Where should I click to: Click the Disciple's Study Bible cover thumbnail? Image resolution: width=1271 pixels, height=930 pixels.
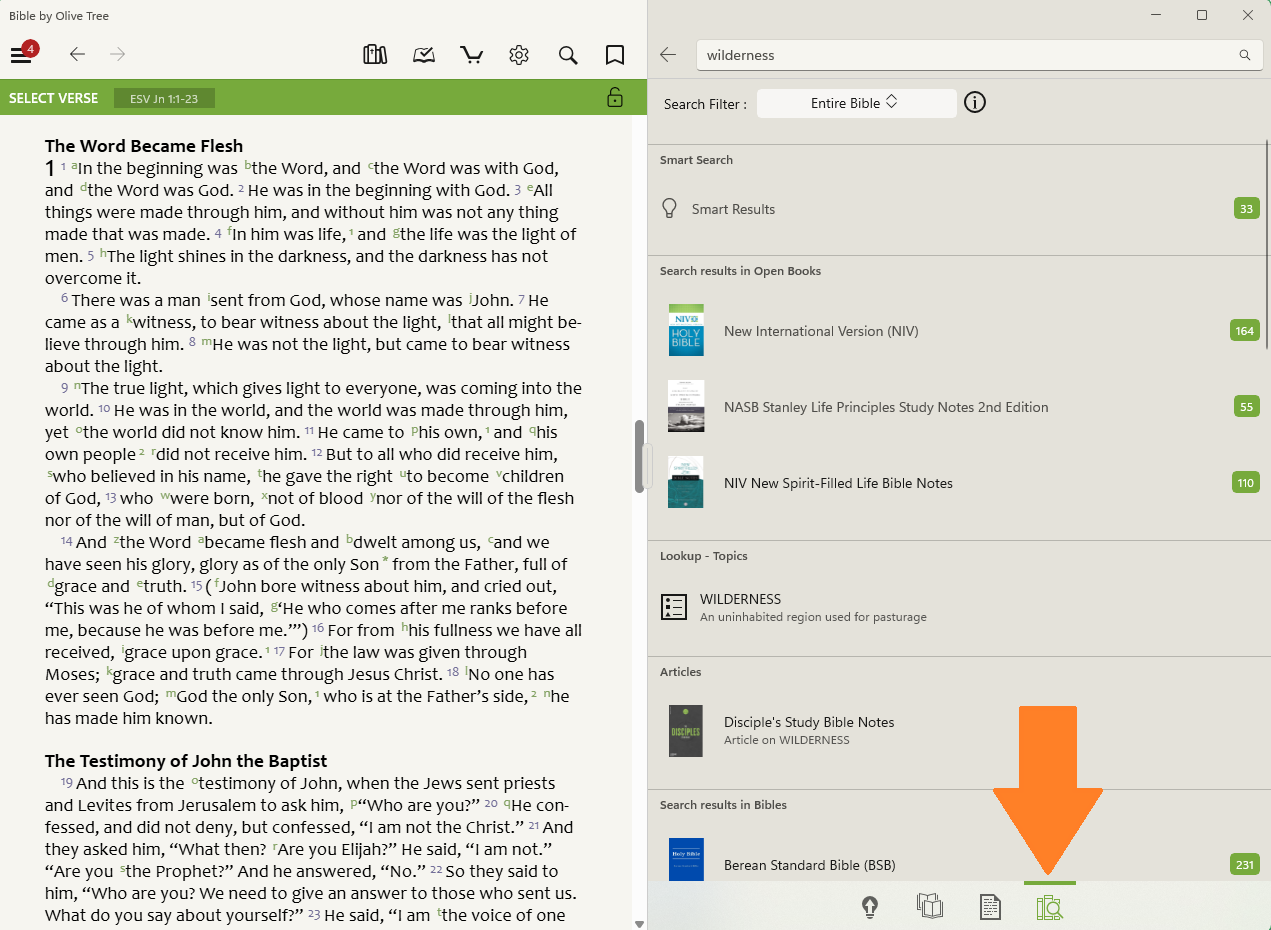(x=686, y=731)
